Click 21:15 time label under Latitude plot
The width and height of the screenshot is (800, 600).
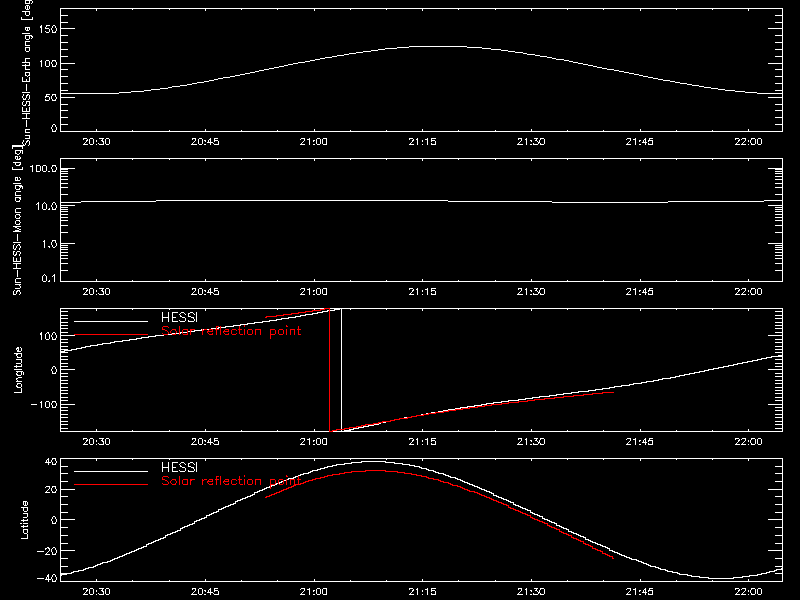[x=422, y=592]
